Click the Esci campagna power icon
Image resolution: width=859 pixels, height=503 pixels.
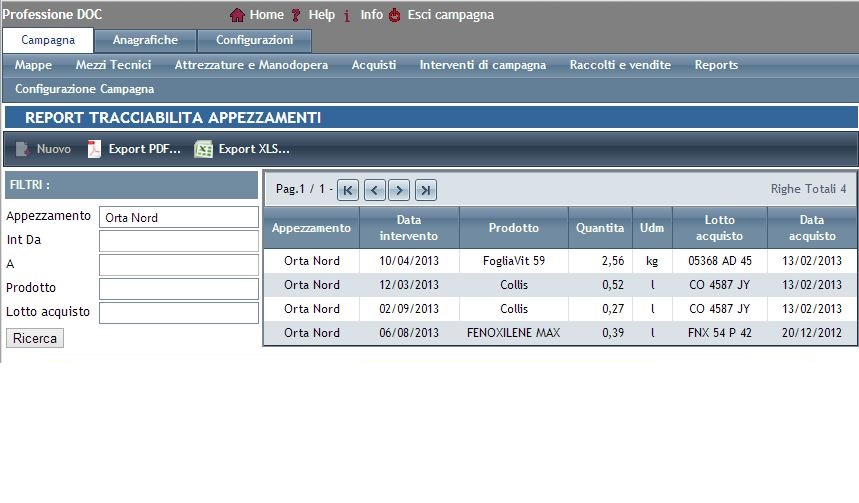click(x=395, y=15)
